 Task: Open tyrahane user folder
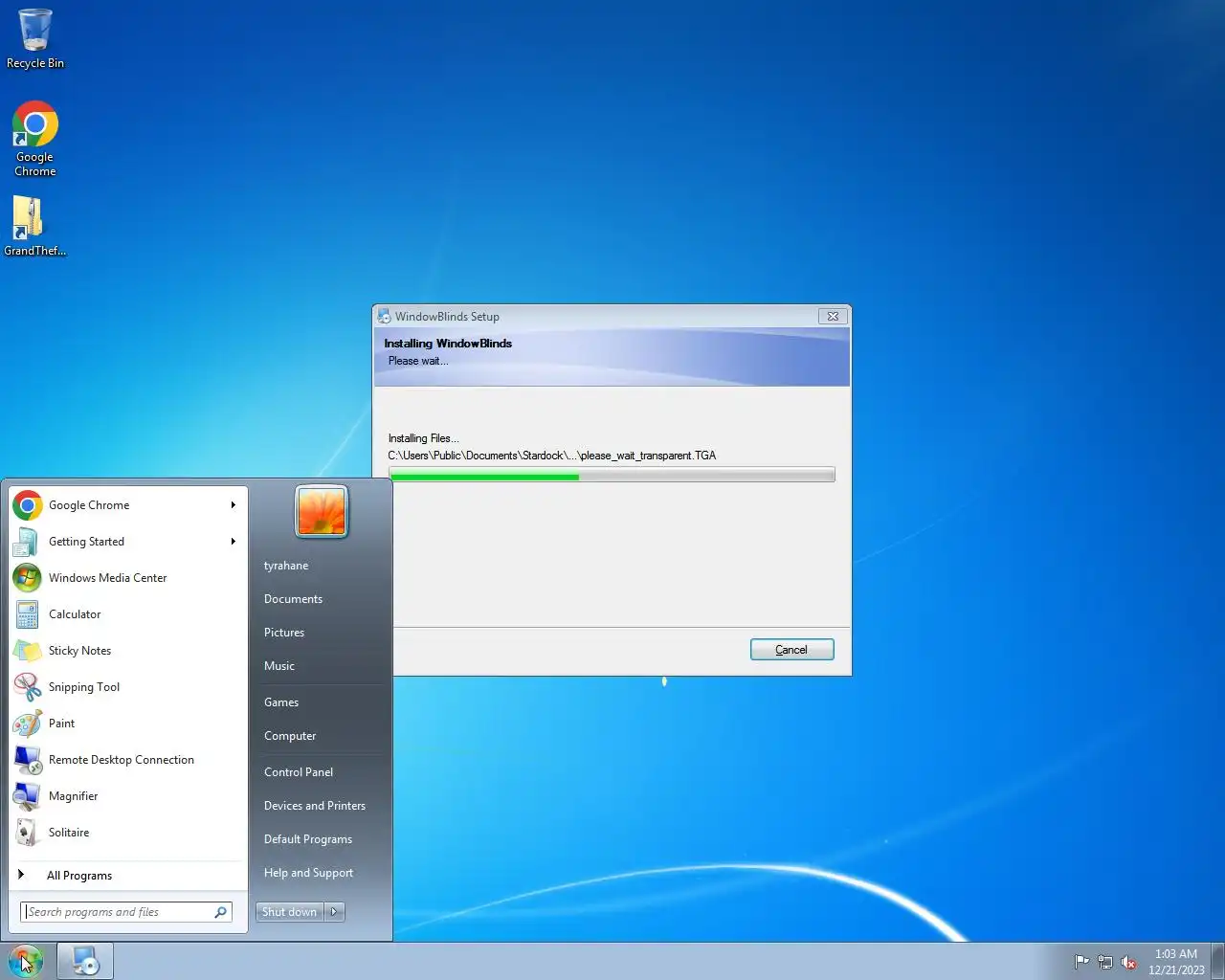coord(286,566)
